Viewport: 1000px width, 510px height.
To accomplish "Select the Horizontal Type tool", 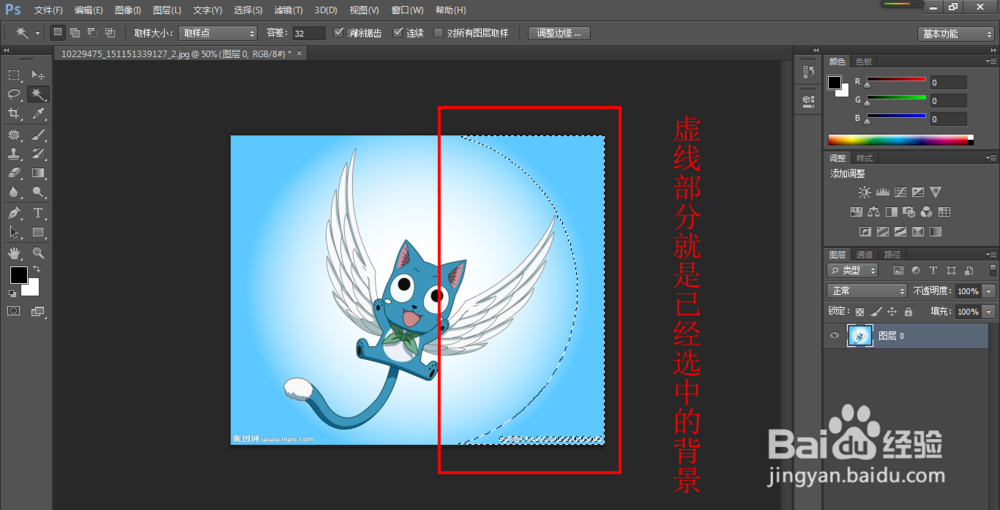I will pyautogui.click(x=38, y=213).
